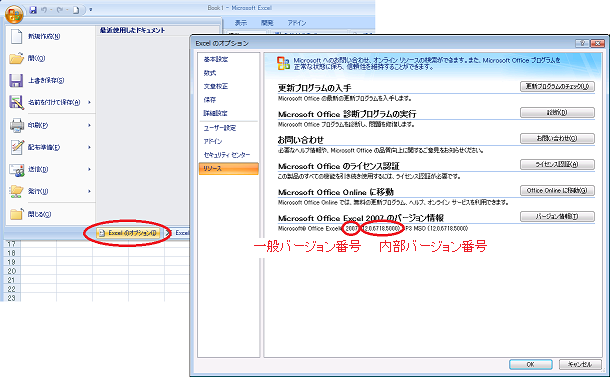The height and width of the screenshot is (382, 612).
Task: Click the Save icon in Quick Access Toolbar
Action: pyautogui.click(x=33, y=10)
